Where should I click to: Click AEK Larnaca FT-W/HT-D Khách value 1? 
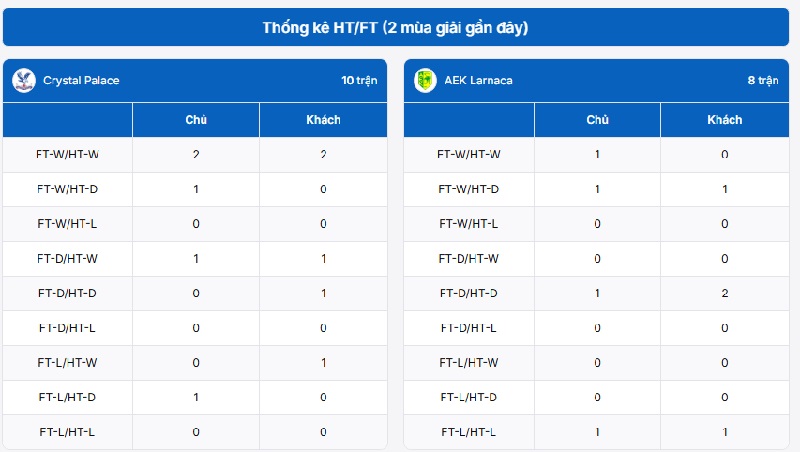pyautogui.click(x=724, y=189)
